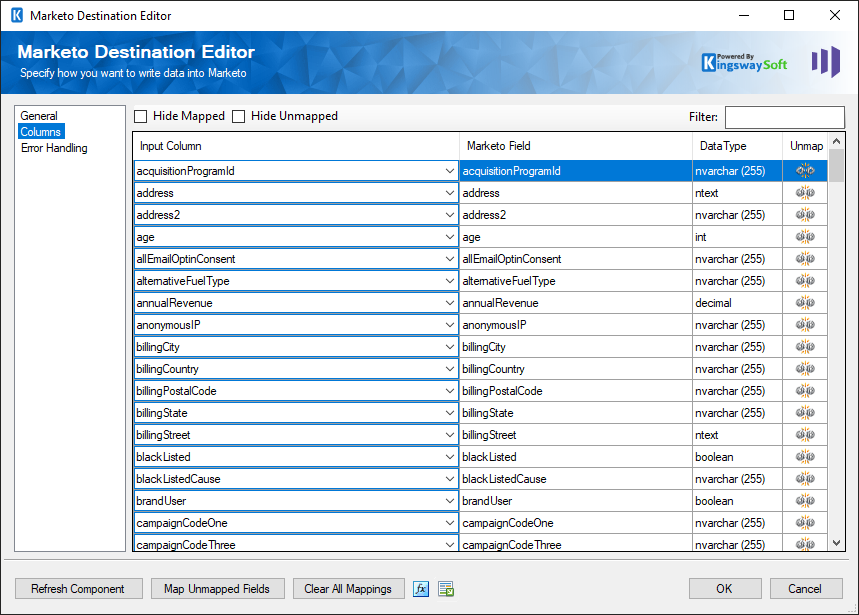Focus the Filter text box

pos(784,117)
